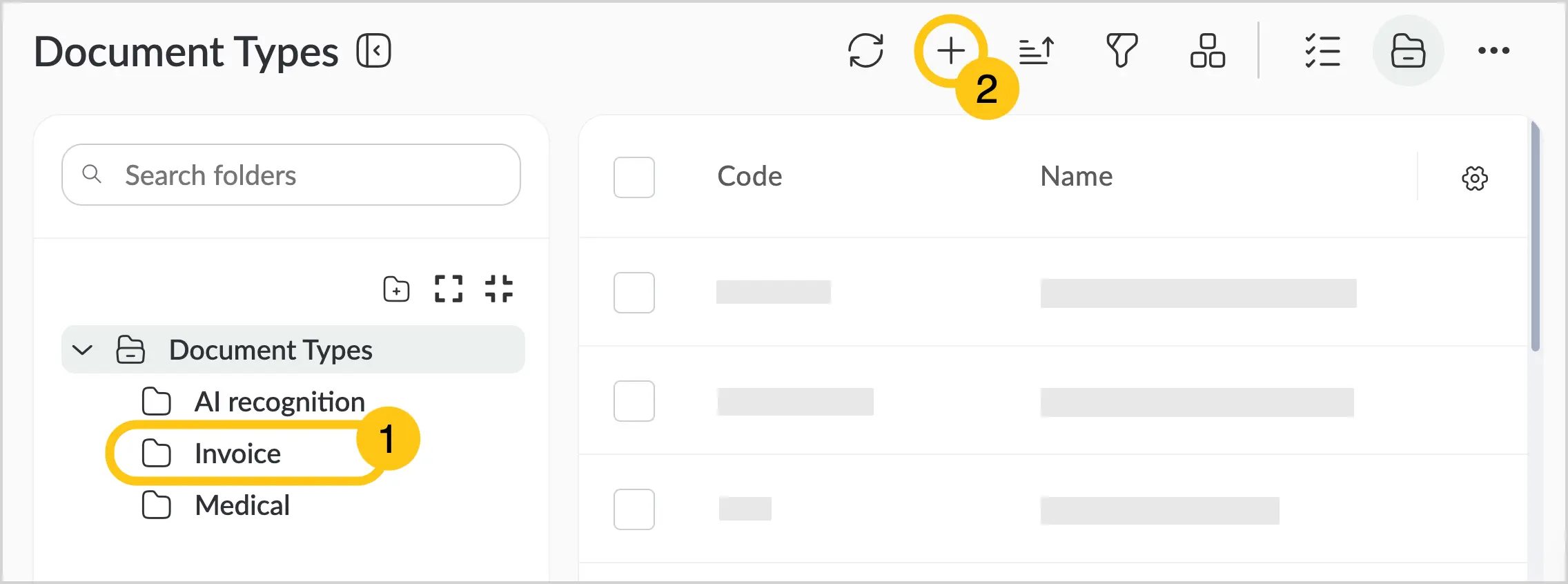1568x584 pixels.
Task: Check the select-all header checkbox
Action: [x=634, y=177]
